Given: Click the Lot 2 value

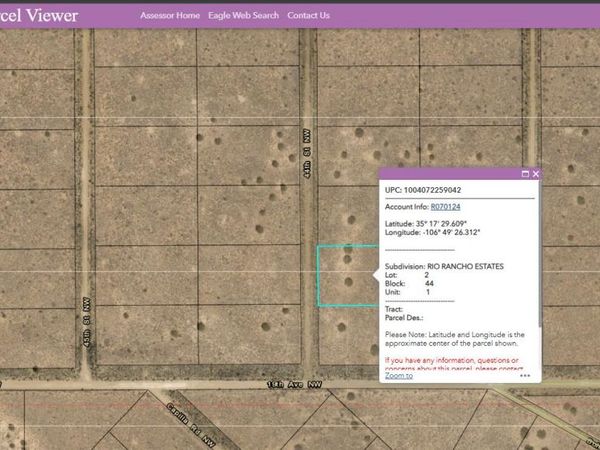Looking at the screenshot, I should click(x=427, y=275).
